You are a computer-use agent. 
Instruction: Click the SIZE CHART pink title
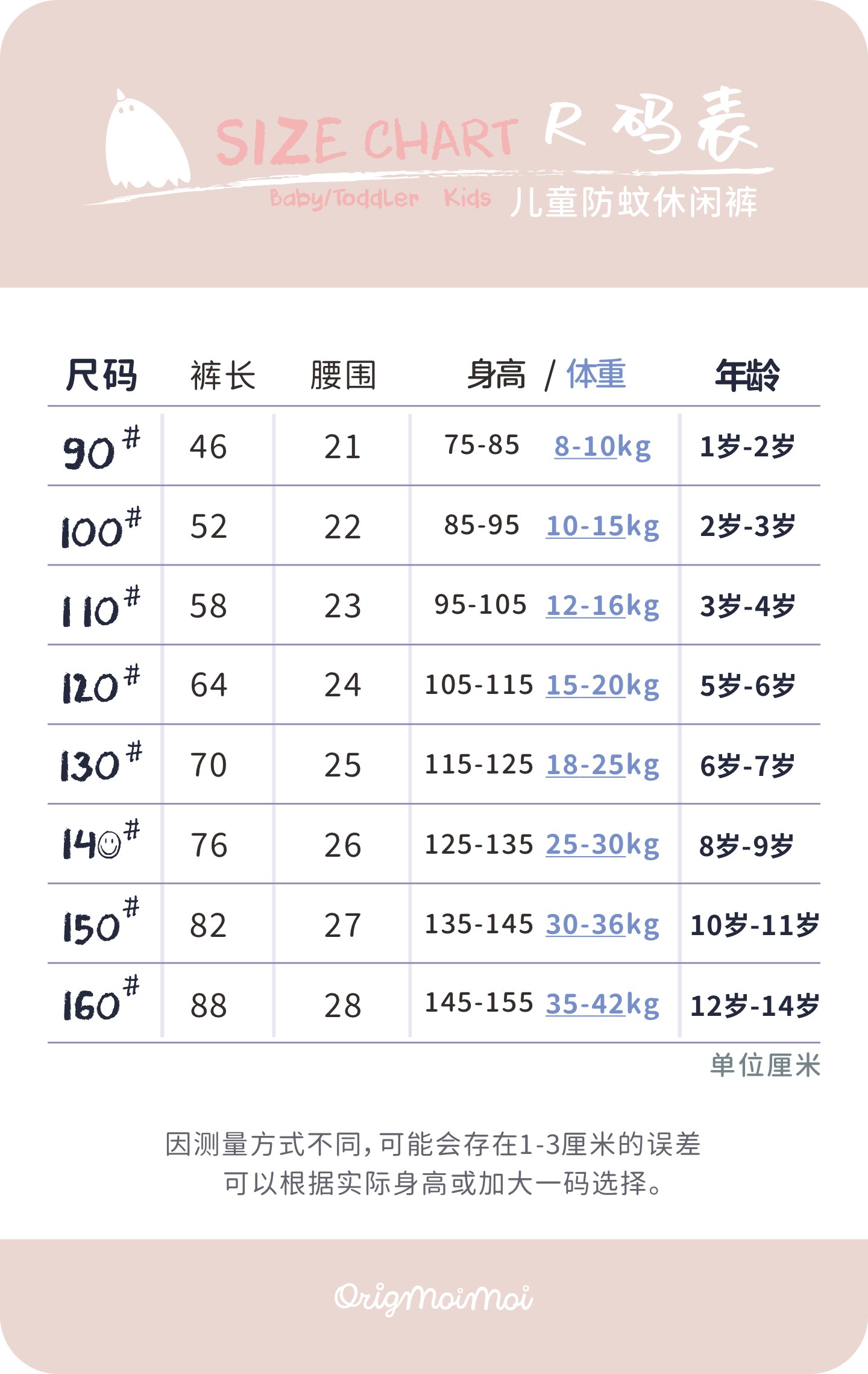(x=366, y=140)
